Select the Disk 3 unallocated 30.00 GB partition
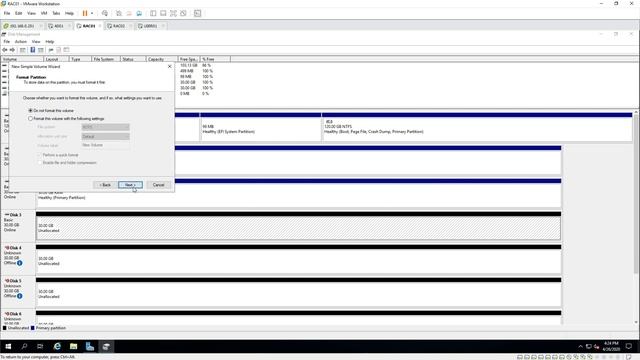This screenshot has height=360, width=640. (x=298, y=228)
